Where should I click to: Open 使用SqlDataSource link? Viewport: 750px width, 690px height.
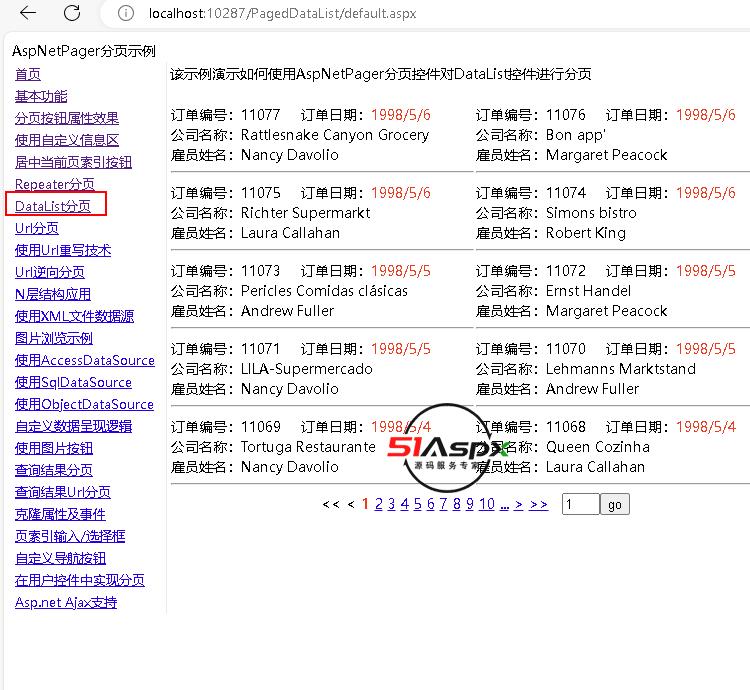[73, 382]
